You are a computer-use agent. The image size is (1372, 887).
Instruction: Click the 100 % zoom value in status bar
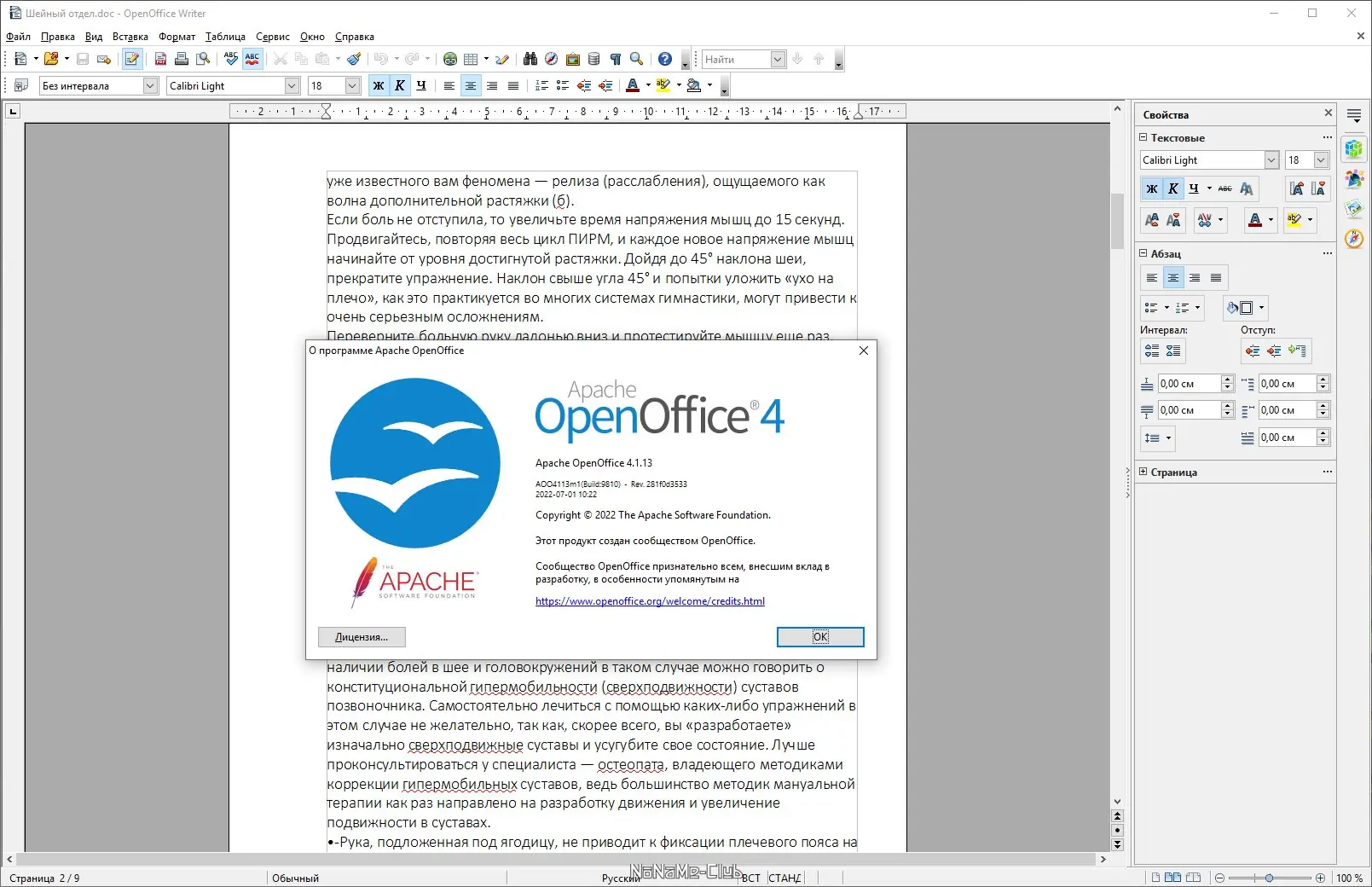(1349, 878)
